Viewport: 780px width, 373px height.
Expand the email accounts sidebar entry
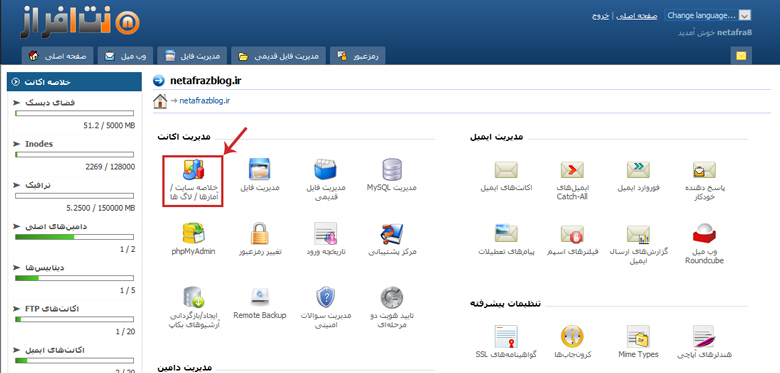pyautogui.click(x=16, y=350)
